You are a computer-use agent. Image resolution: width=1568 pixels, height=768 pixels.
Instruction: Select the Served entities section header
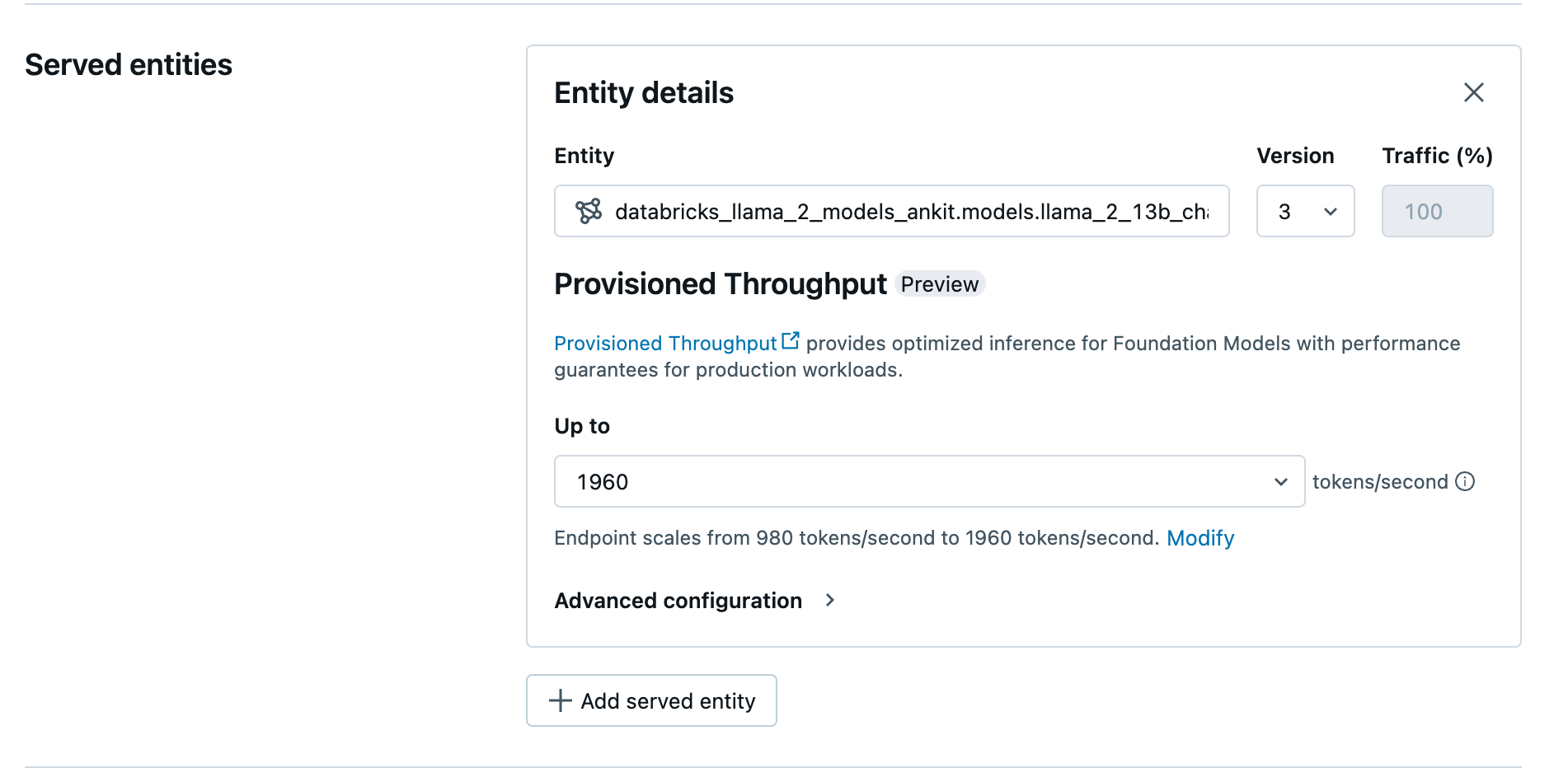129,64
